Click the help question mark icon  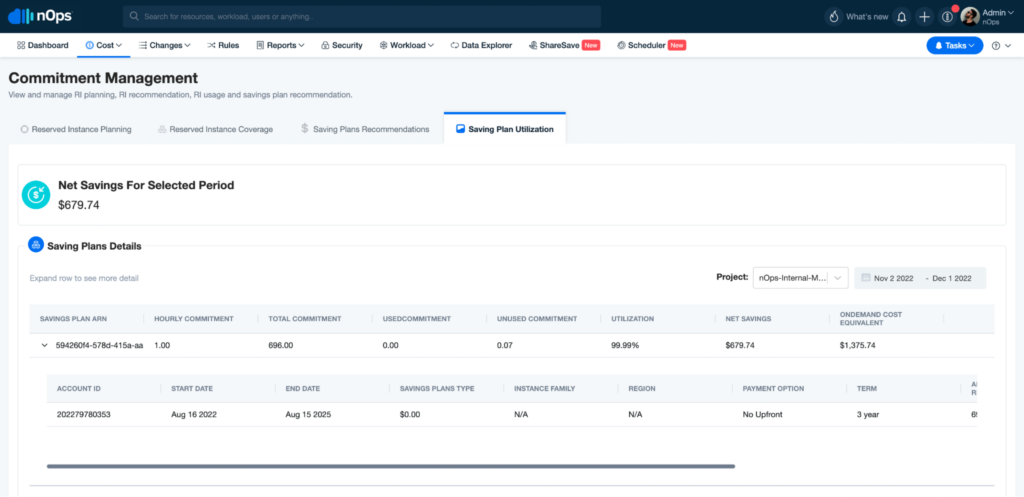click(996, 46)
